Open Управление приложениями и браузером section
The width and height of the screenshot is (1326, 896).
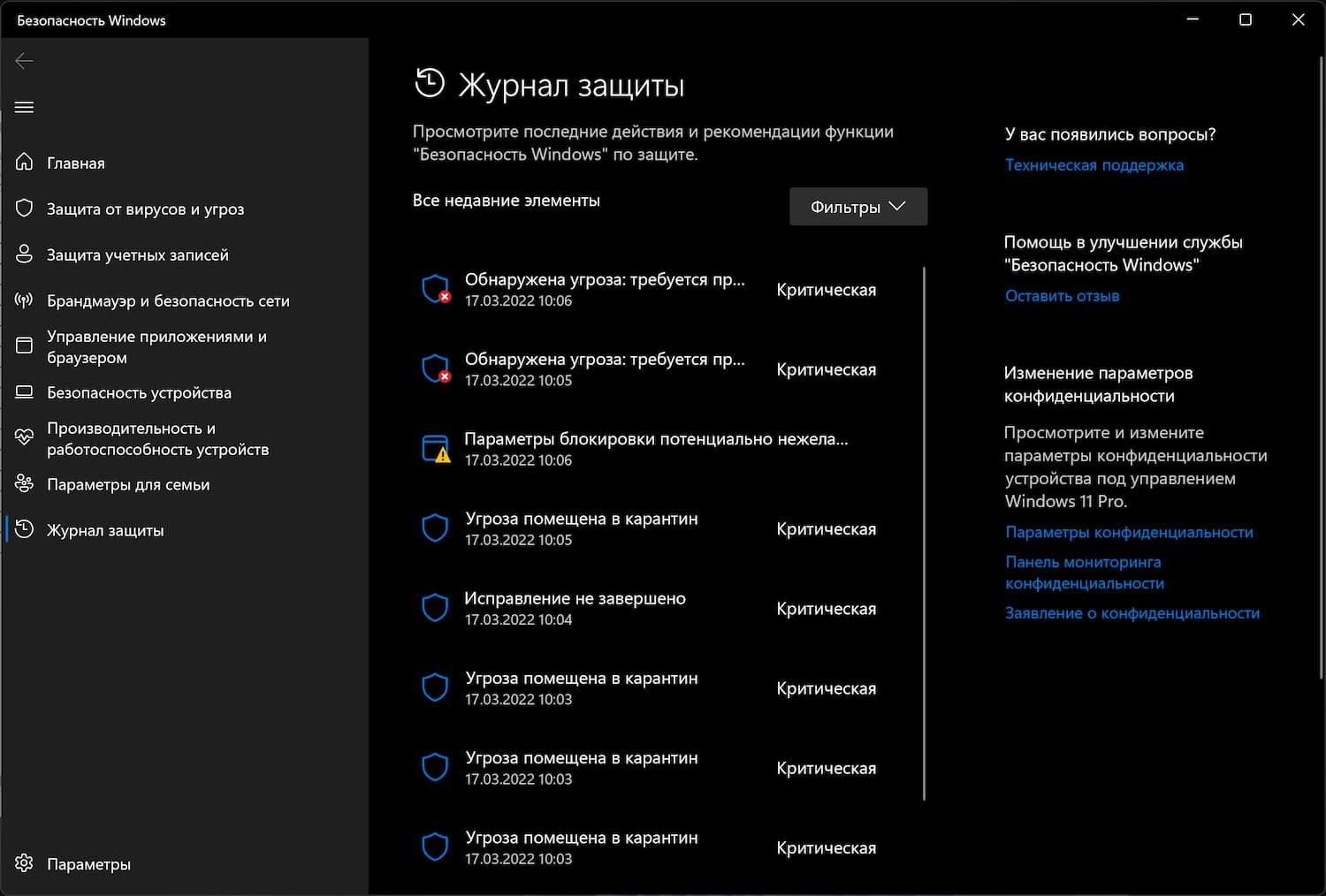pos(156,347)
